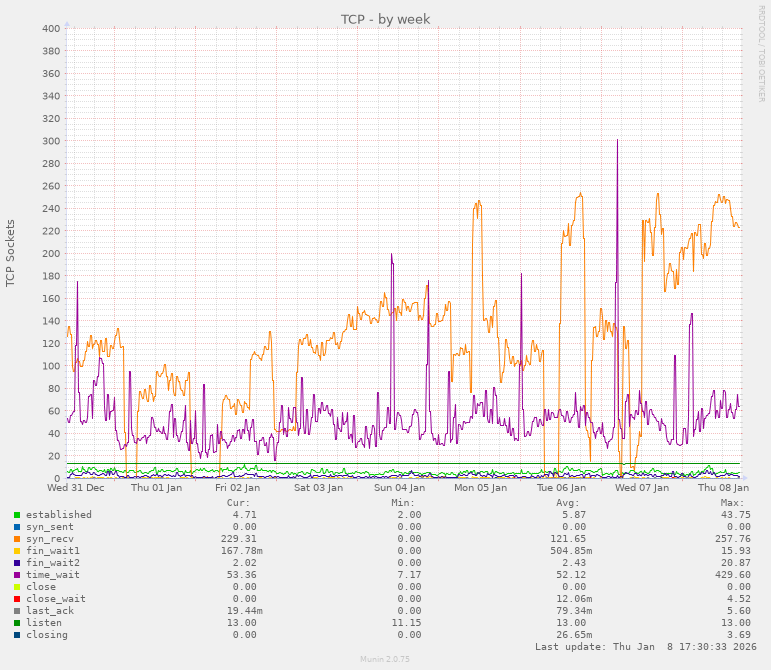Select the orange syn_recv legend swatch

pyautogui.click(x=17, y=539)
